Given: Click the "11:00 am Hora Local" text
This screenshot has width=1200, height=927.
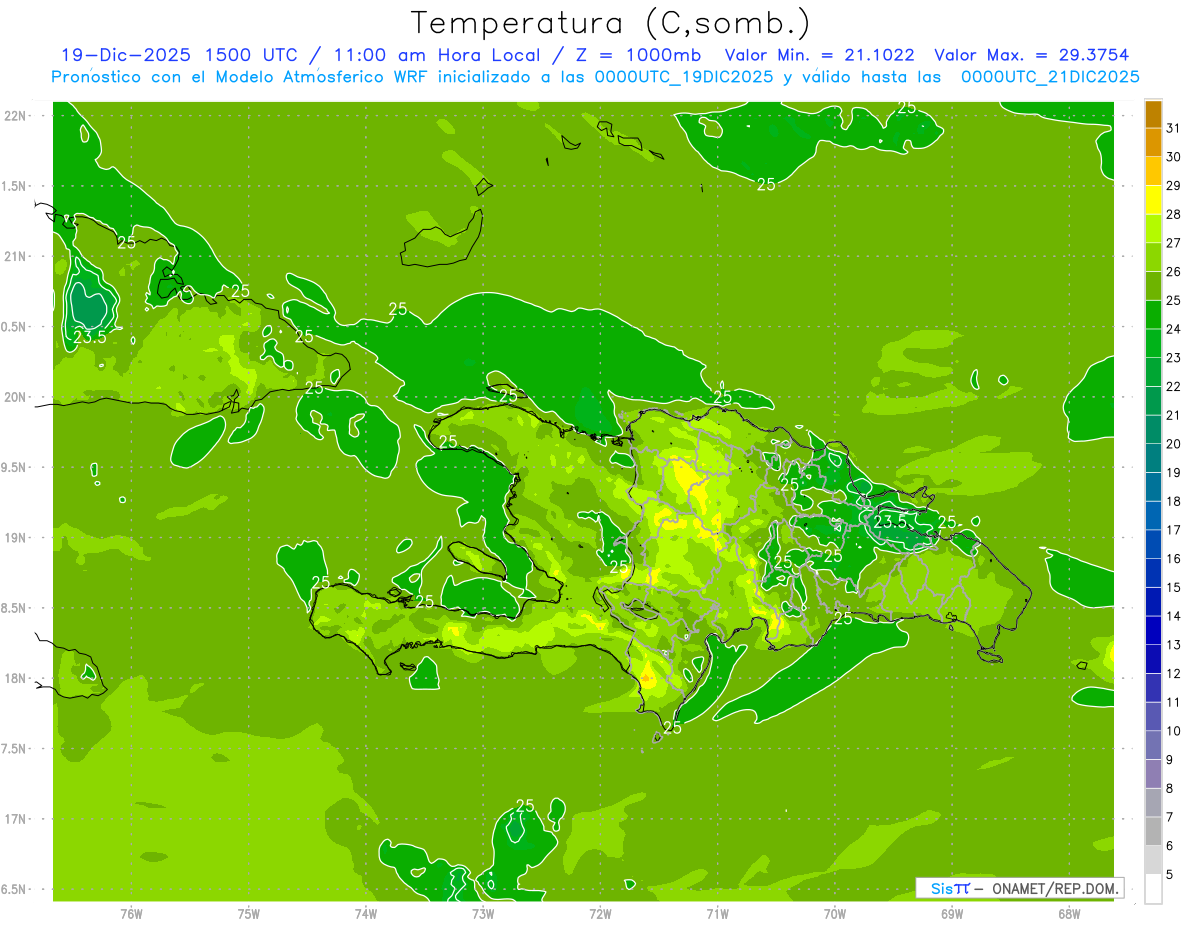Looking at the screenshot, I should click(436, 55).
